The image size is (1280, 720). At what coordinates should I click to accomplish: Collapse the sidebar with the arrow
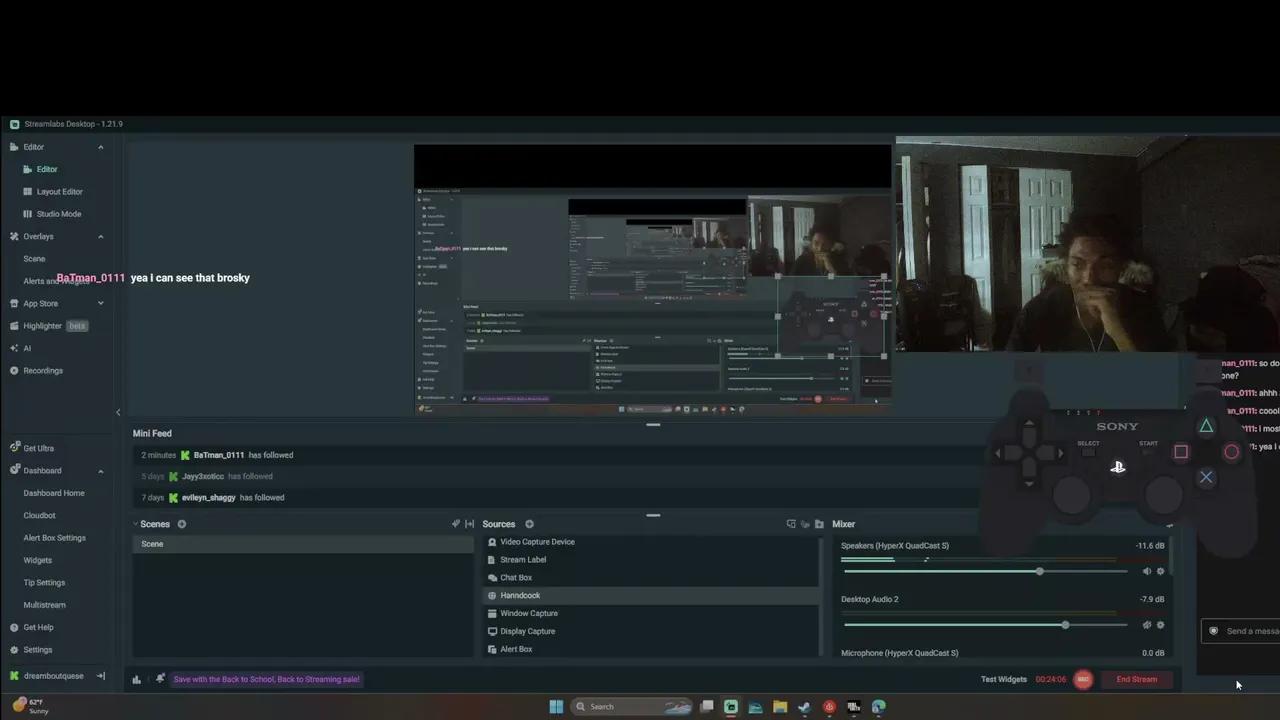pos(118,412)
